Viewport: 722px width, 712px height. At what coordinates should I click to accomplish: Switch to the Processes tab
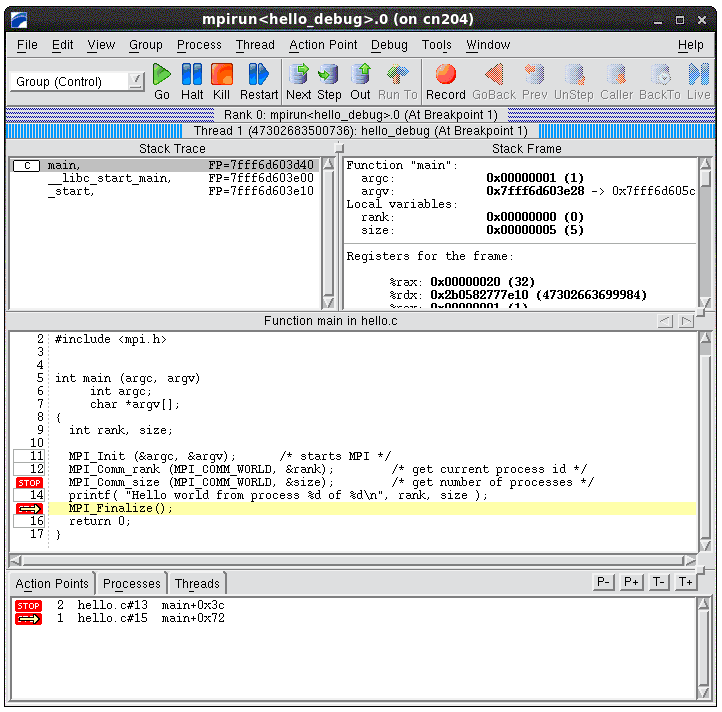131,584
